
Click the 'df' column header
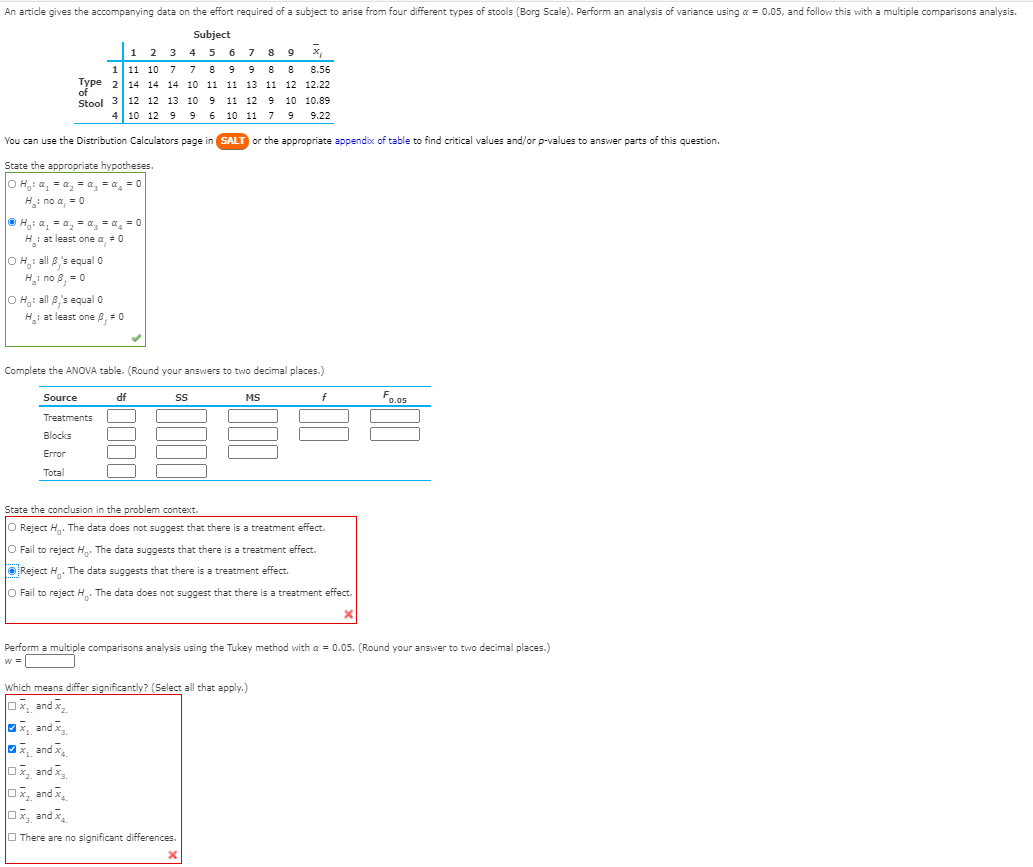point(121,397)
